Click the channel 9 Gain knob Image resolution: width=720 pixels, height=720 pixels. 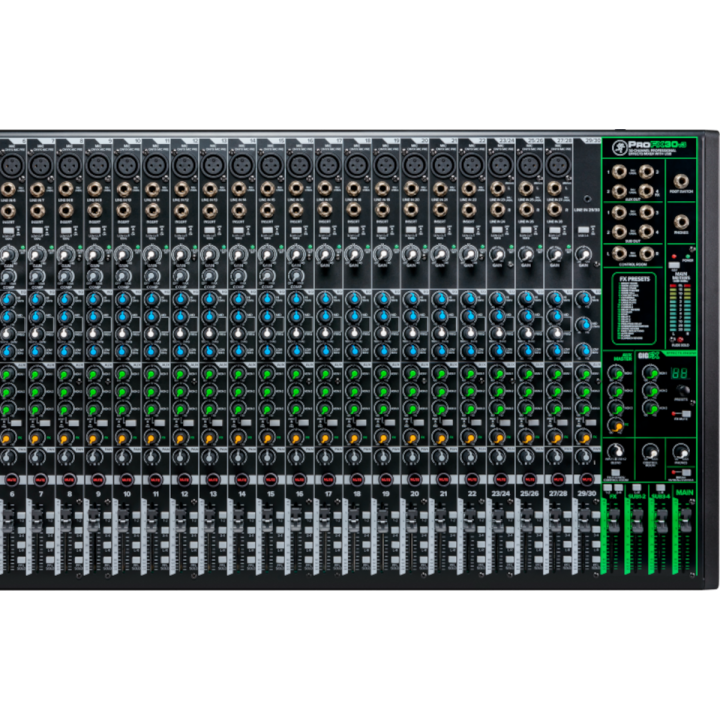(x=95, y=254)
